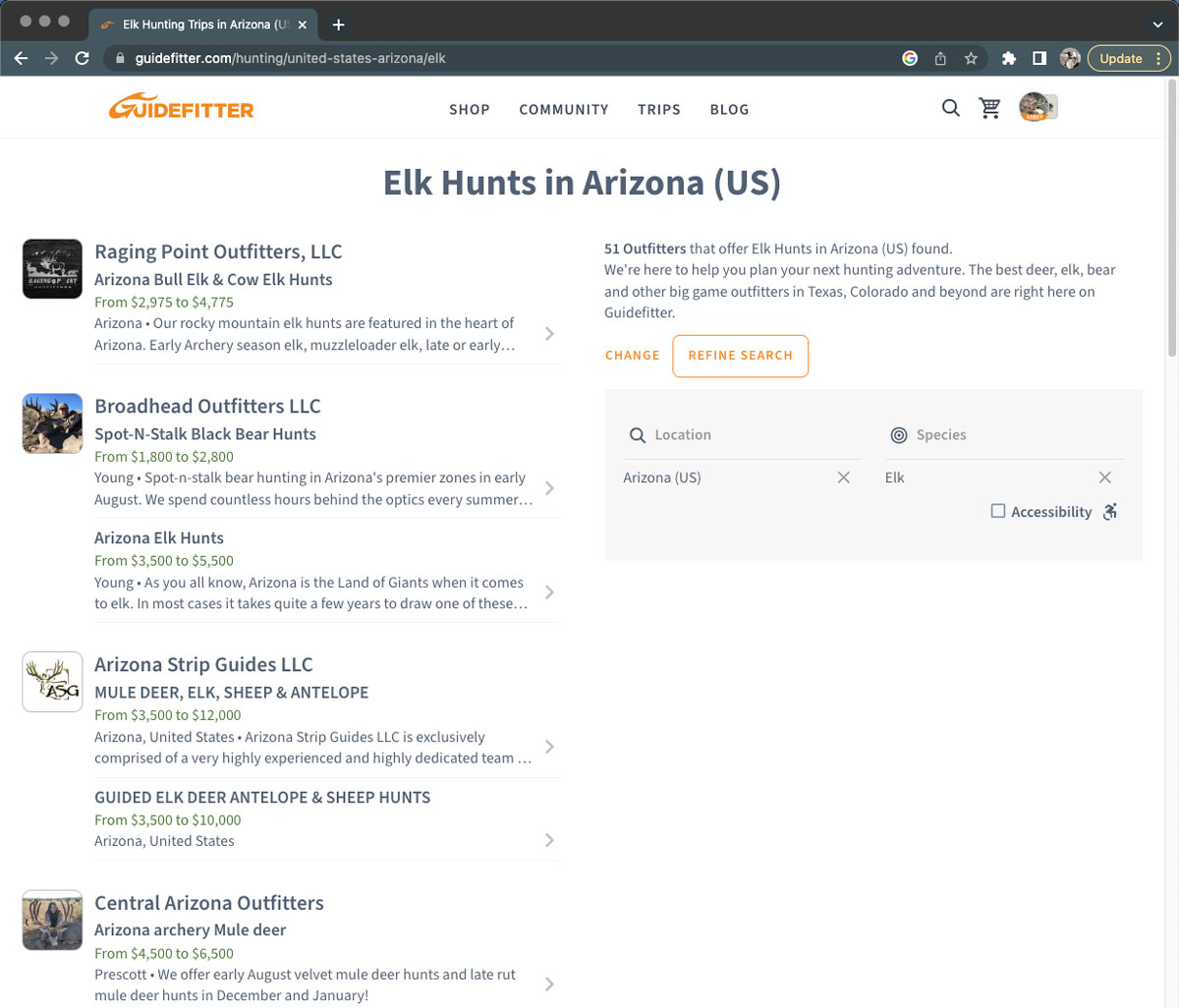
Task: Clear the Elk species filter
Action: point(1105,477)
